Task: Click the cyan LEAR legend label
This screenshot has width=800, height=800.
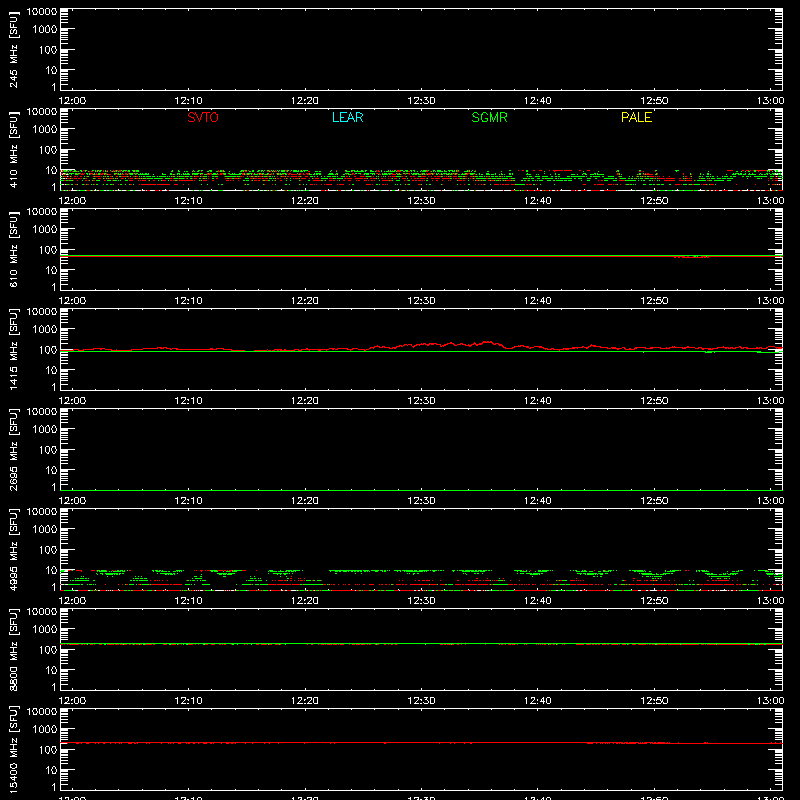Action: (x=347, y=117)
